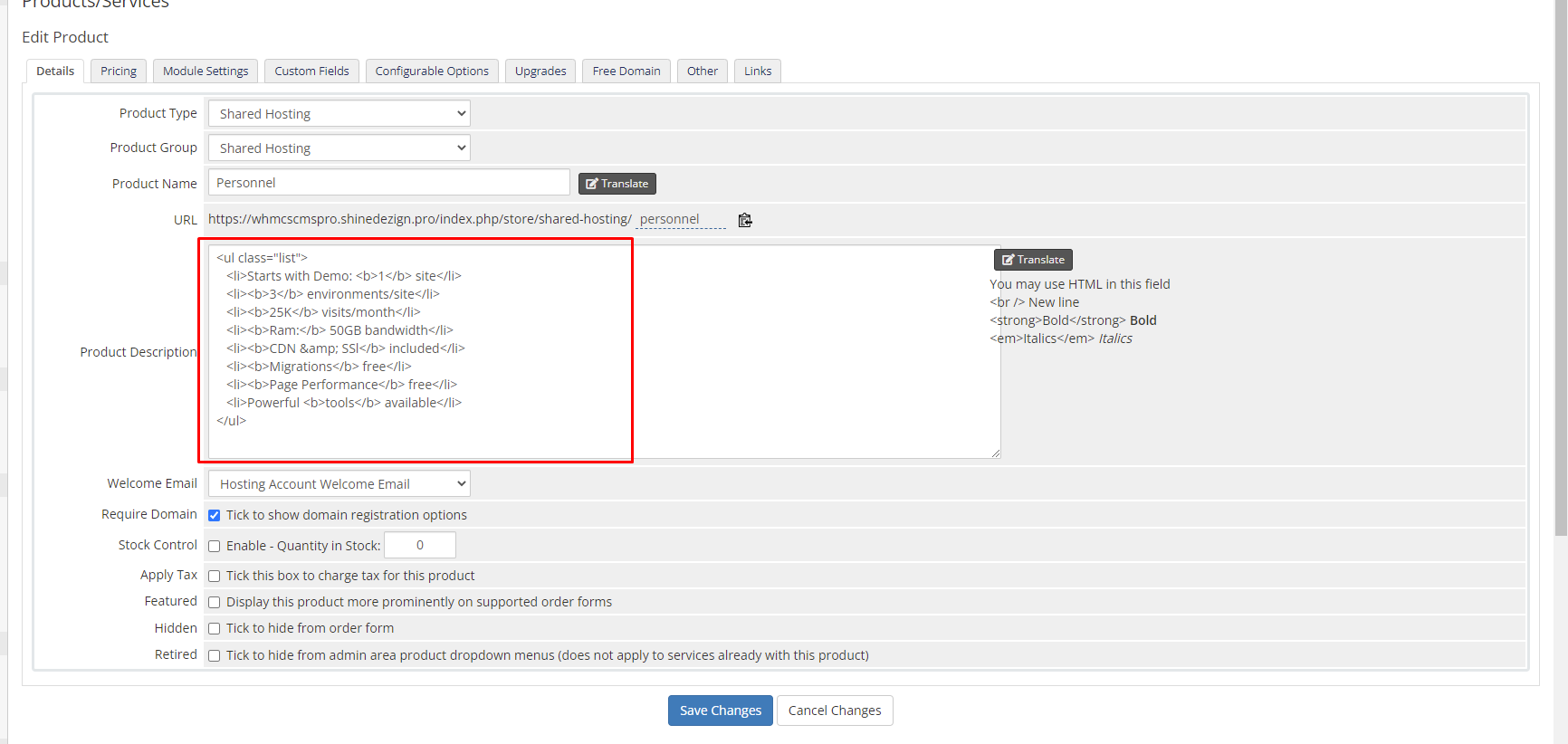Click the copy URL clipboard icon

pos(745,220)
